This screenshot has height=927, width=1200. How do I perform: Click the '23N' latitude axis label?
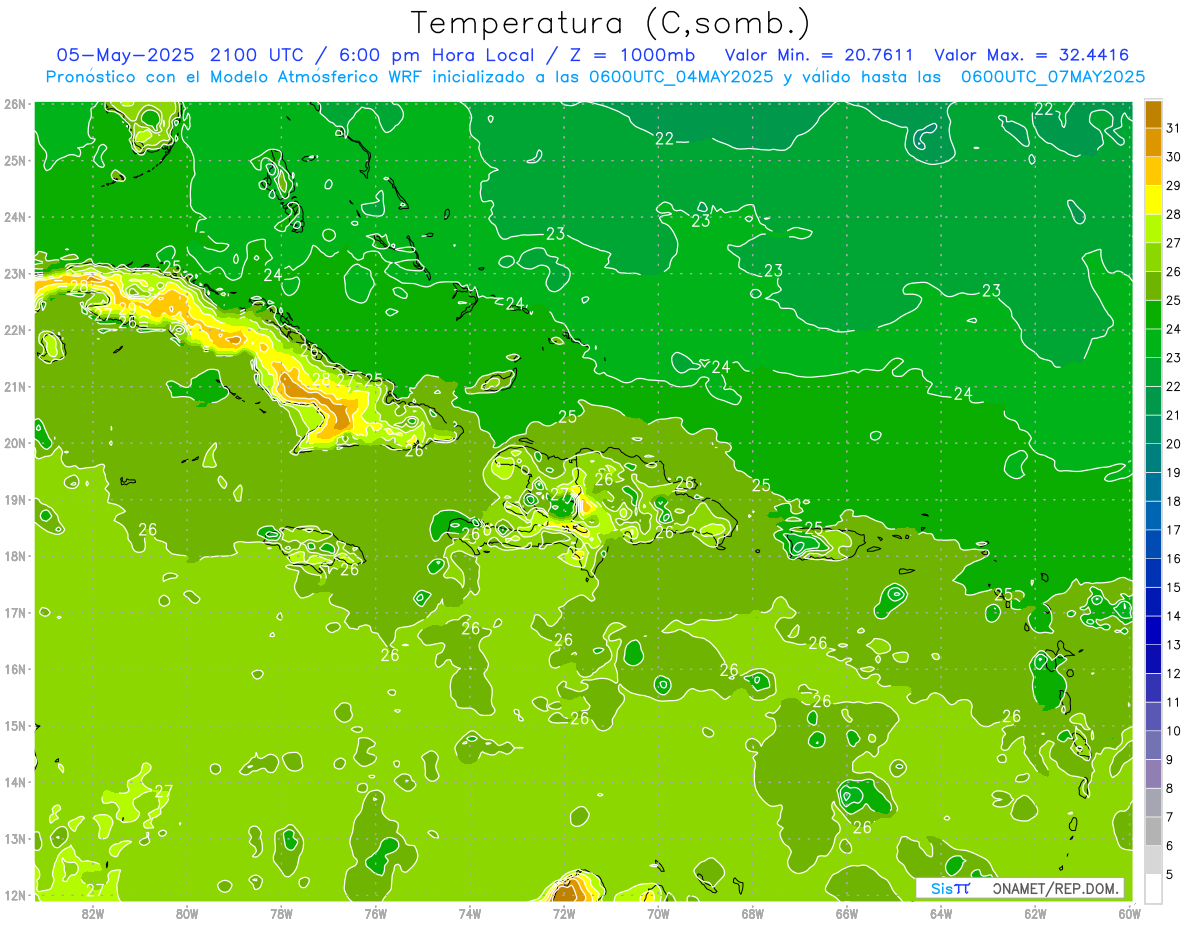(15, 274)
